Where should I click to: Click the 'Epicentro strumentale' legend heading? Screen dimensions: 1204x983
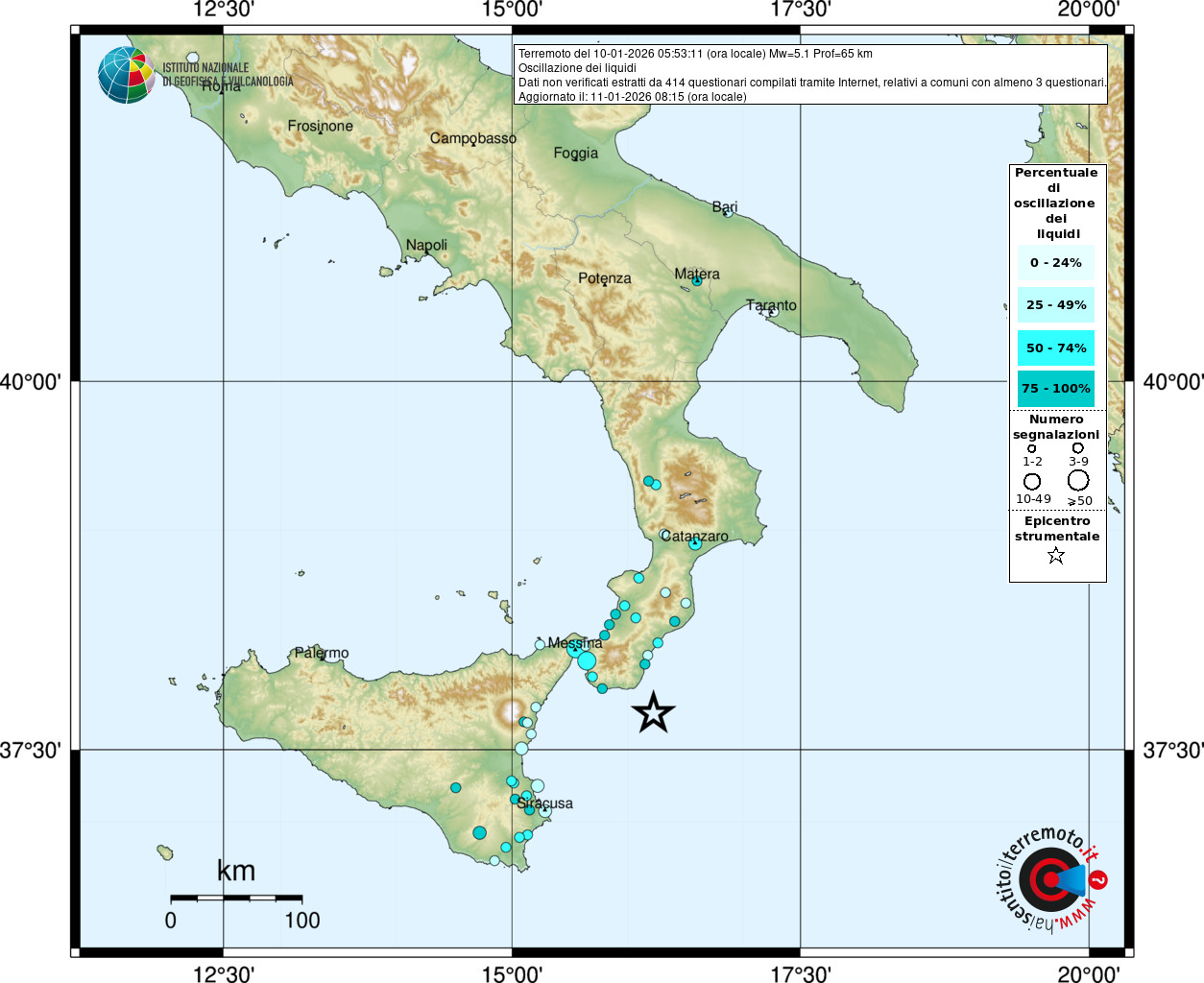[1057, 529]
